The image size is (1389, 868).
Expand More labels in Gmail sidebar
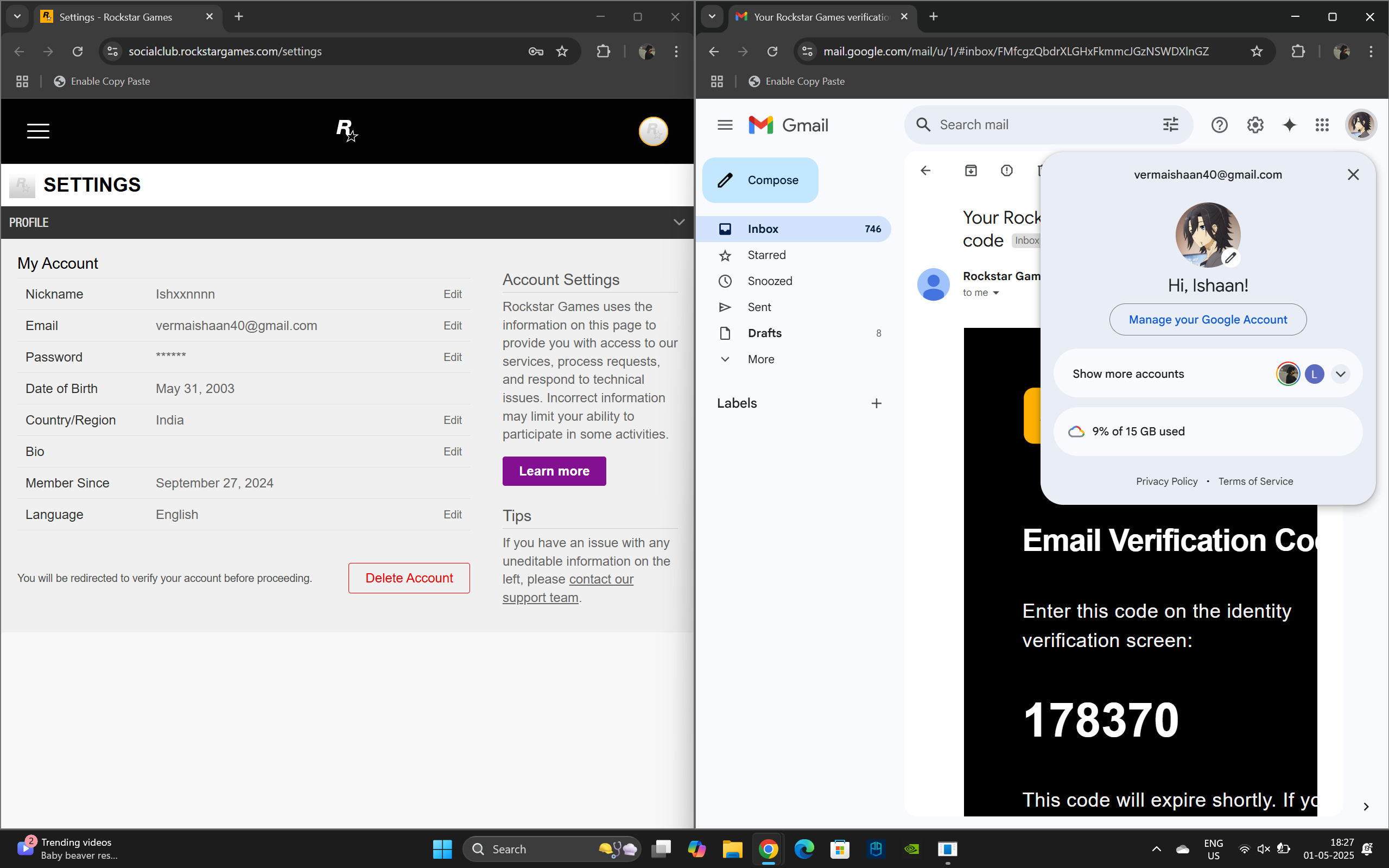760,359
